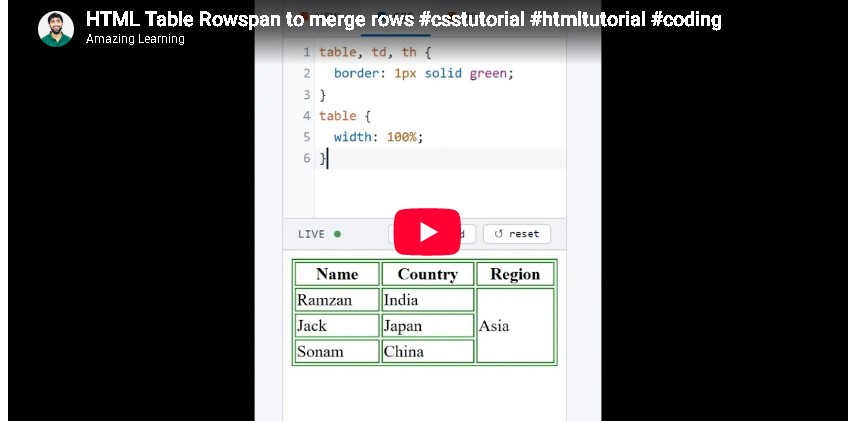850x421 pixels.
Task: Click the India table cell
Action: 428,300
